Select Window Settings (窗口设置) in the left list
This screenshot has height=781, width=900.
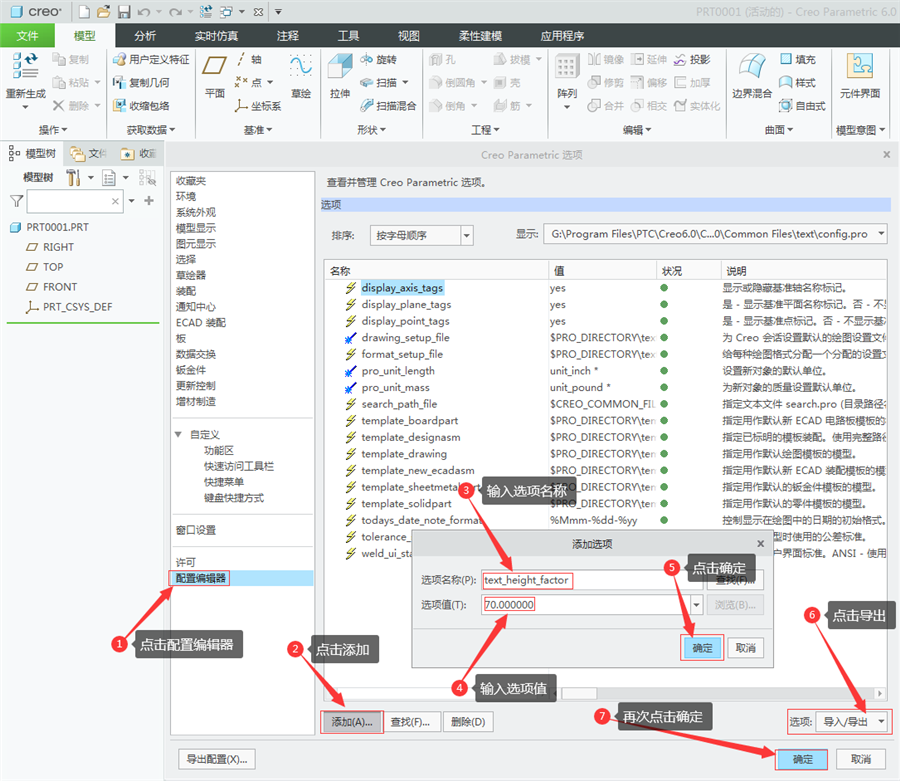[196, 530]
